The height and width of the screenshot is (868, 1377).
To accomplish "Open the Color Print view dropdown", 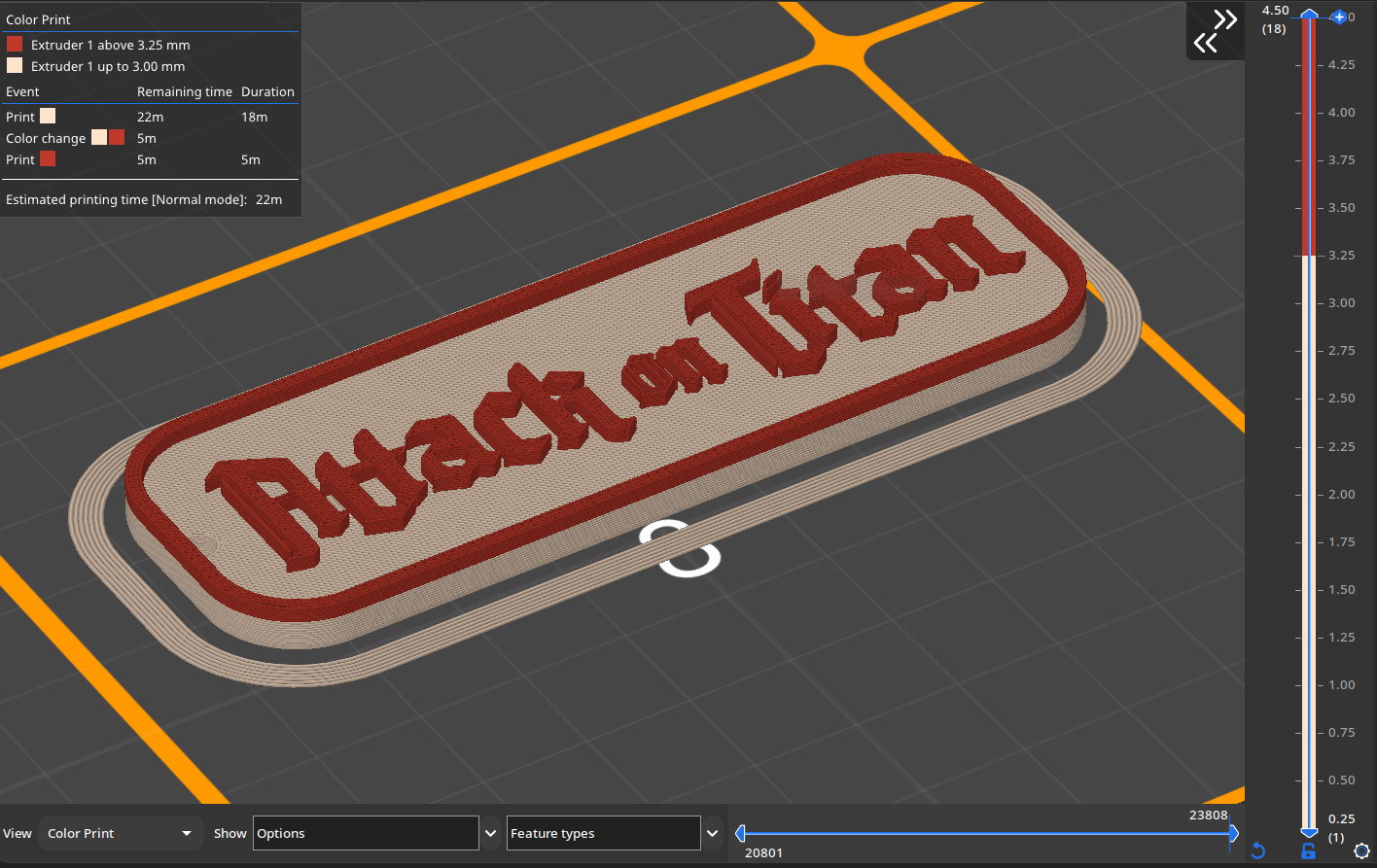I will point(120,833).
